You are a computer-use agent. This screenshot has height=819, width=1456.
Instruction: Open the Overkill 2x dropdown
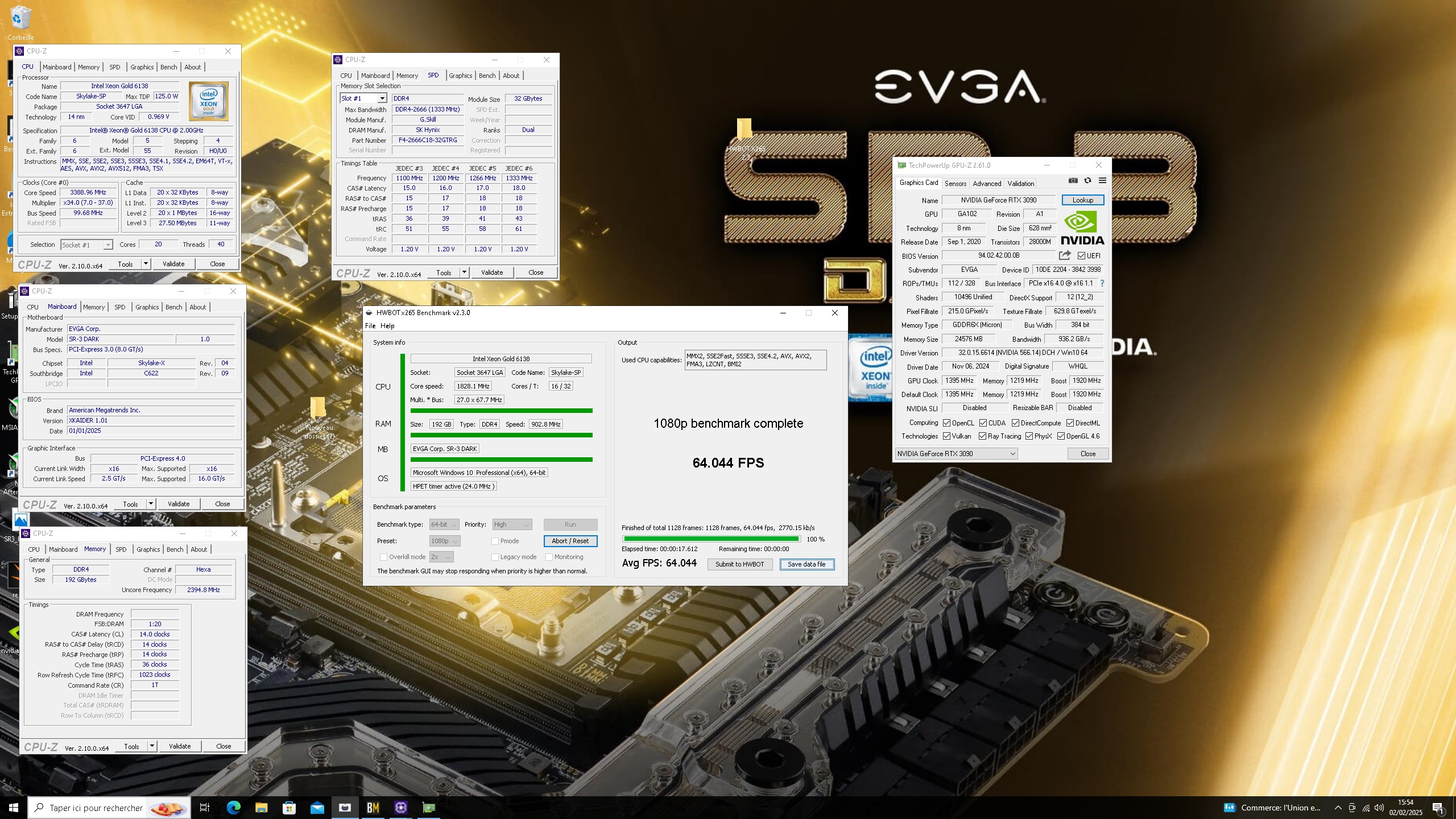[441, 557]
